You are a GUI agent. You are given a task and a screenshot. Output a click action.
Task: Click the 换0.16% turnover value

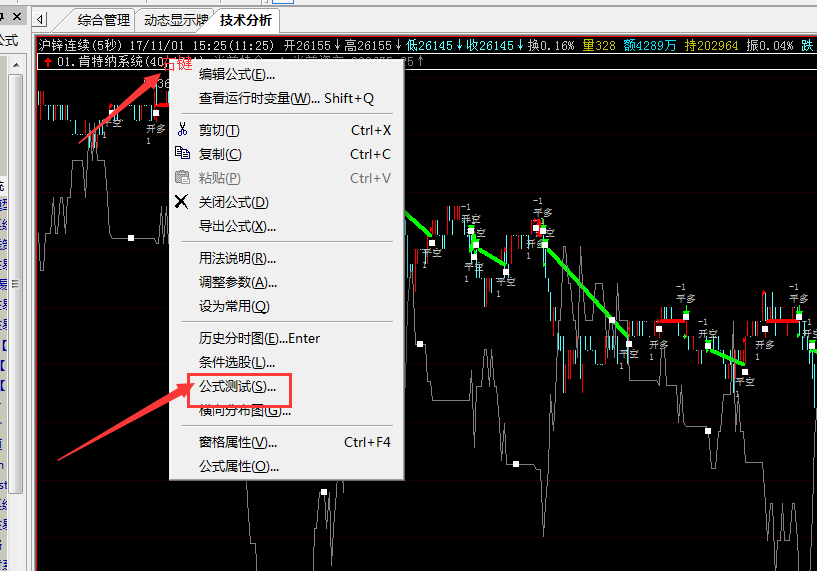[x=551, y=45]
